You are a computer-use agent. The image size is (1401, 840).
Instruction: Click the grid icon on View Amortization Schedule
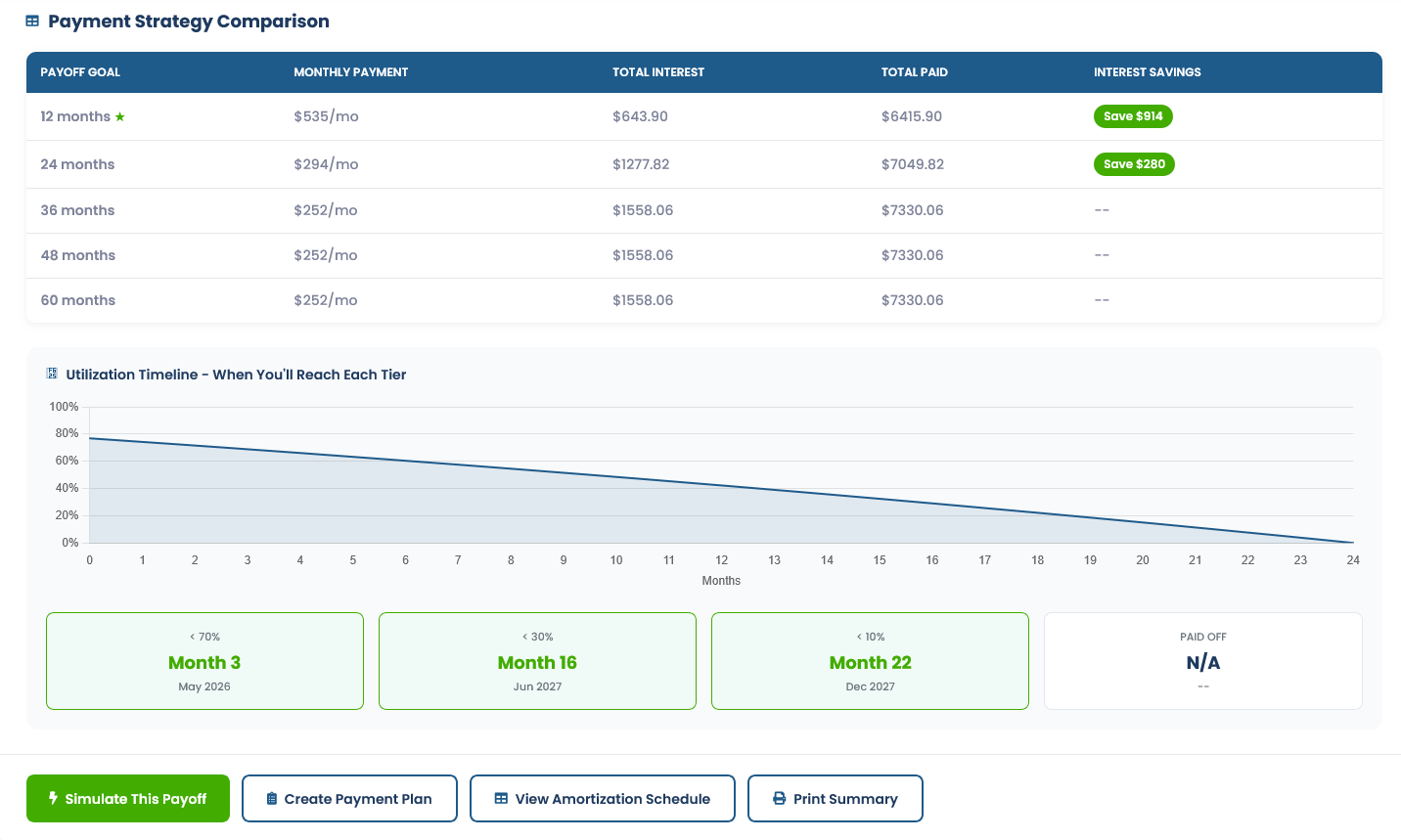502,798
